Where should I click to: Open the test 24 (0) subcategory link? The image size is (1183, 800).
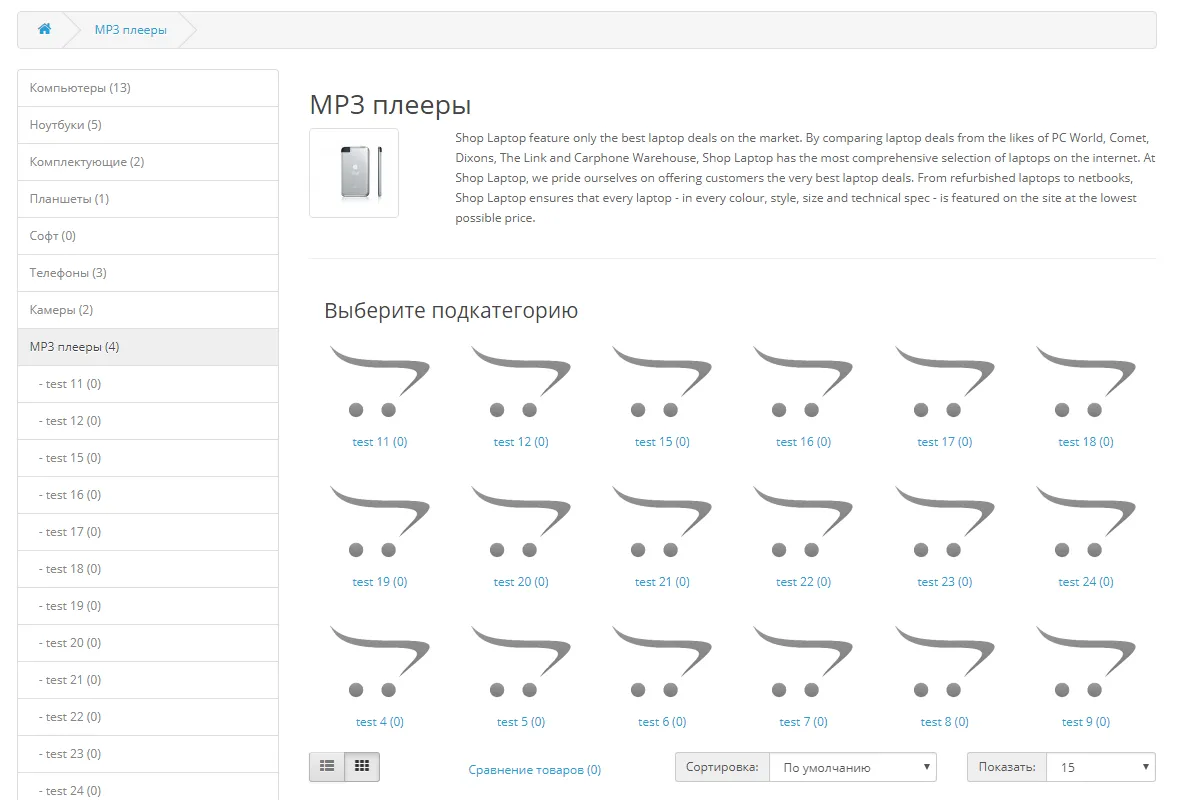coord(1086,581)
